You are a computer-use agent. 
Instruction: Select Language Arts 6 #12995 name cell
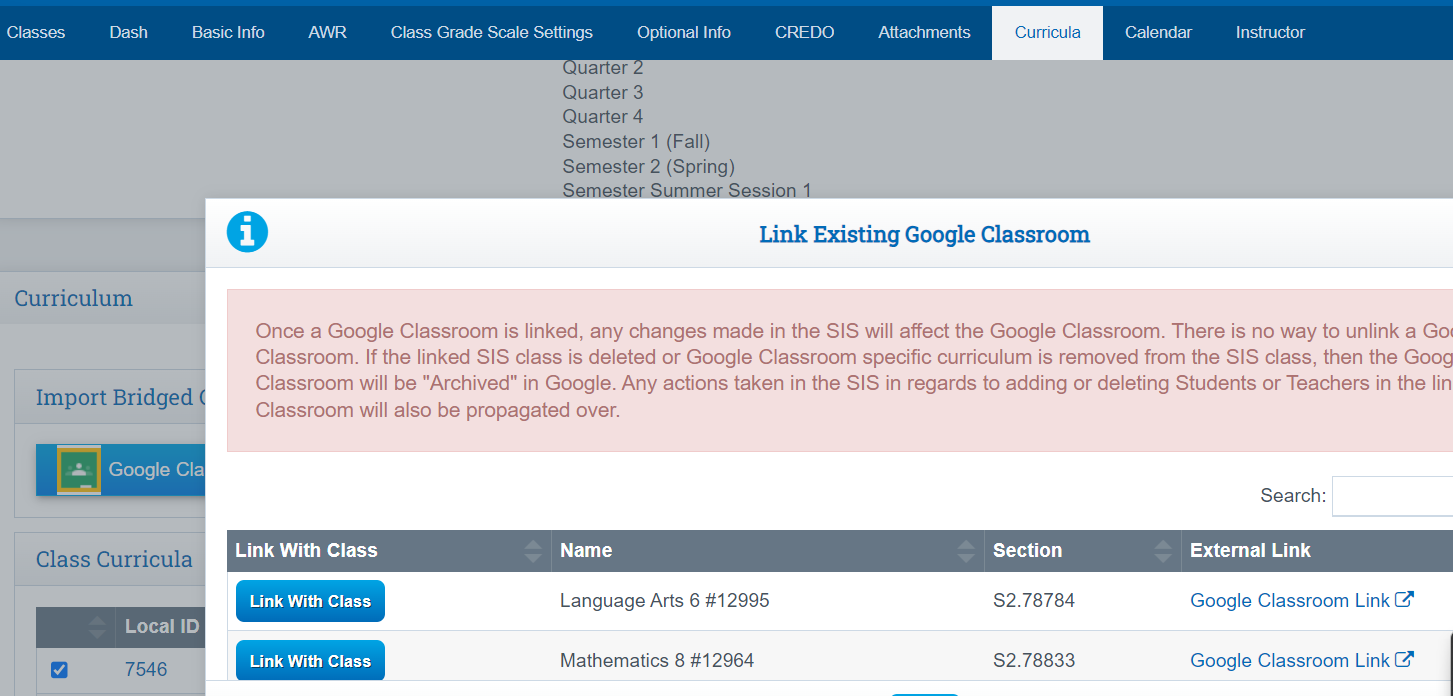[x=664, y=600]
